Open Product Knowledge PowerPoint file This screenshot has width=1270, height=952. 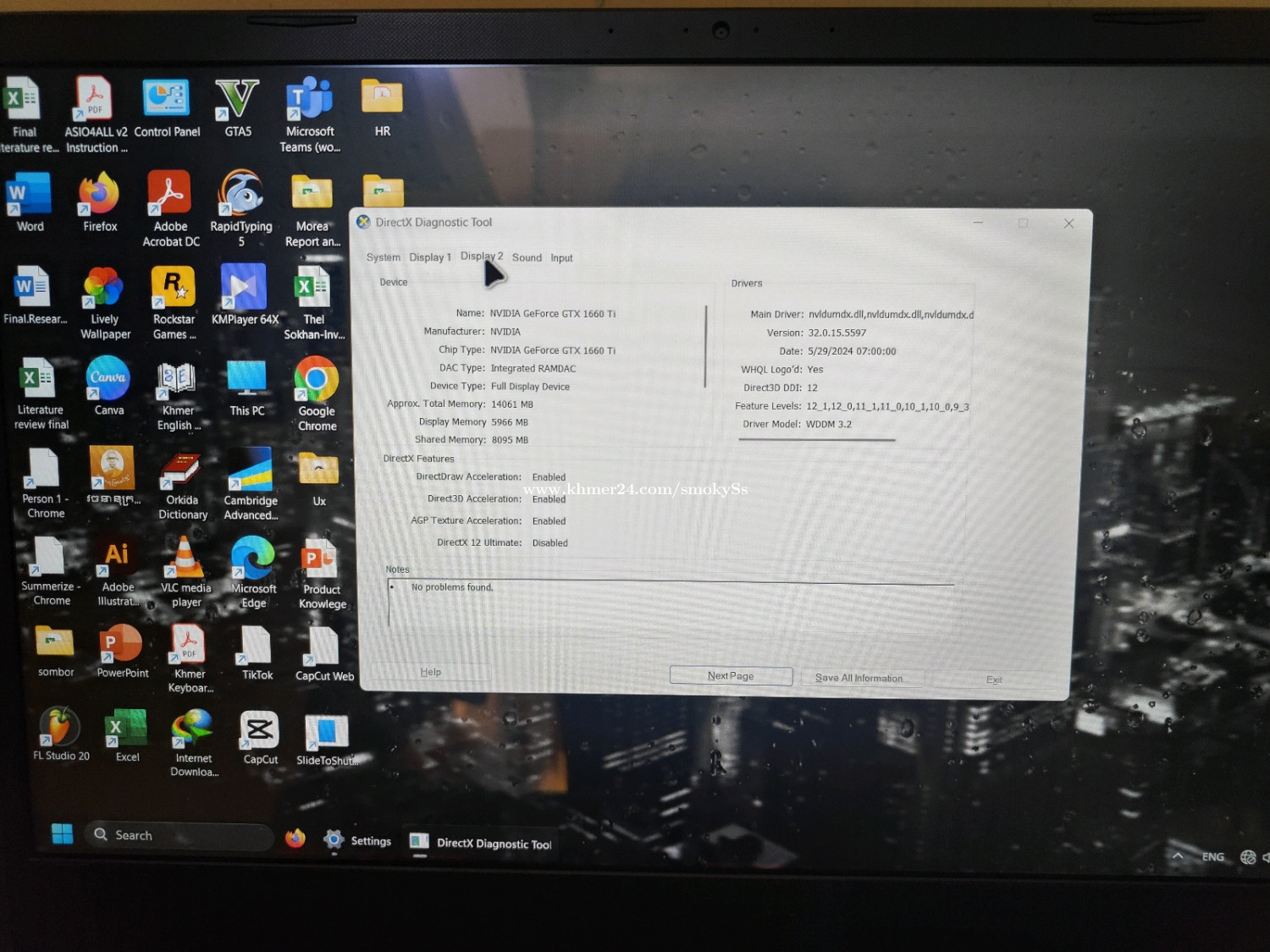(322, 574)
